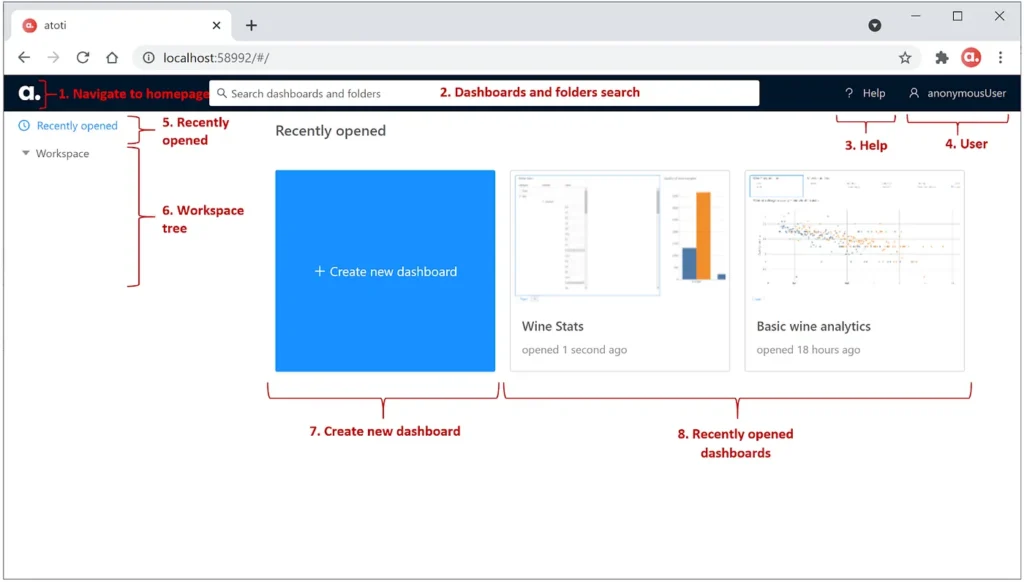Open the atoti extension icon in toolbar
The height and width of the screenshot is (582, 1024).
pyautogui.click(x=971, y=57)
